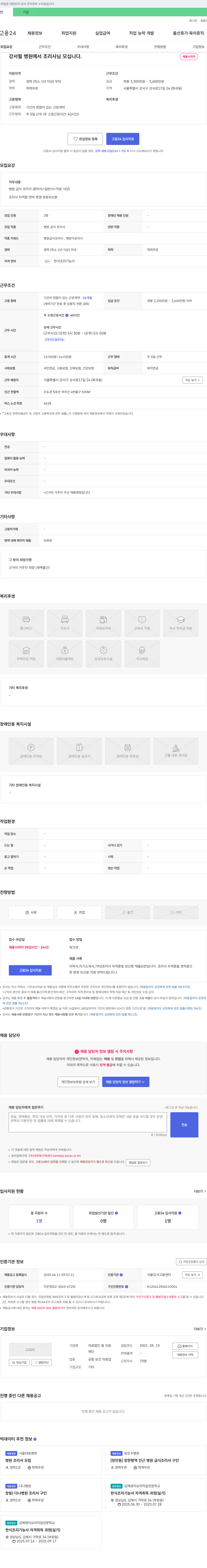Jump to the 근무조건 section tab
The width and height of the screenshot is (207, 1568).
coord(44,47)
